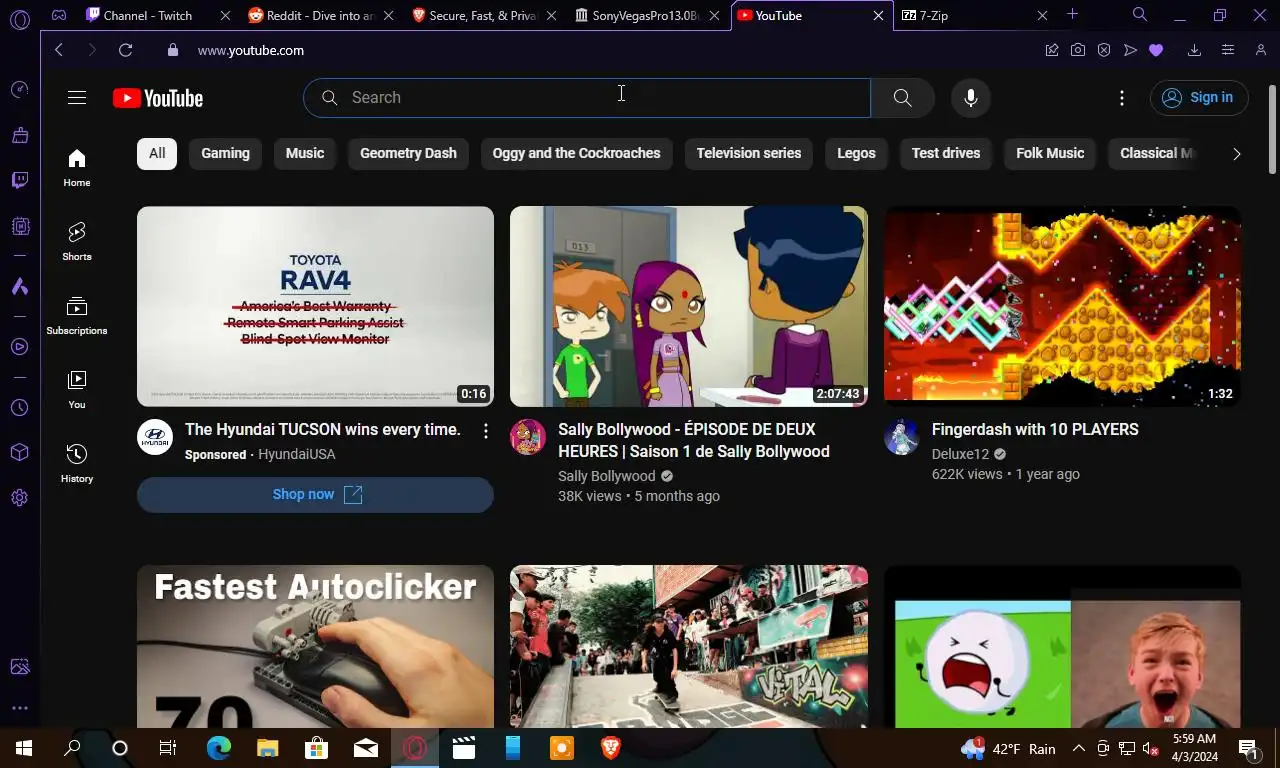
Task: Open the Deluxe12 channel name link
Action: [960, 454]
